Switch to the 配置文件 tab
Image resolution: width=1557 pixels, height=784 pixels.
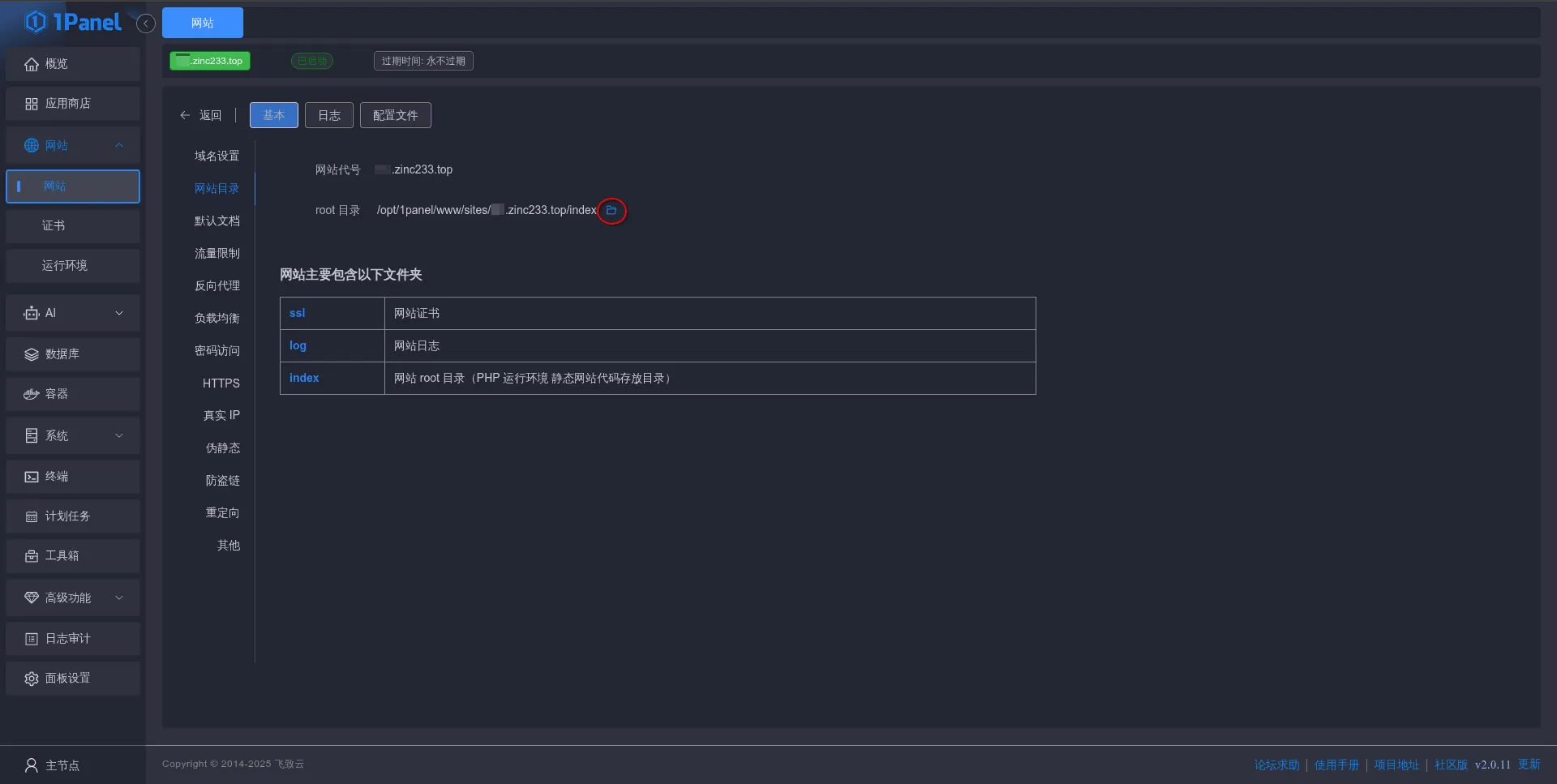pos(395,115)
